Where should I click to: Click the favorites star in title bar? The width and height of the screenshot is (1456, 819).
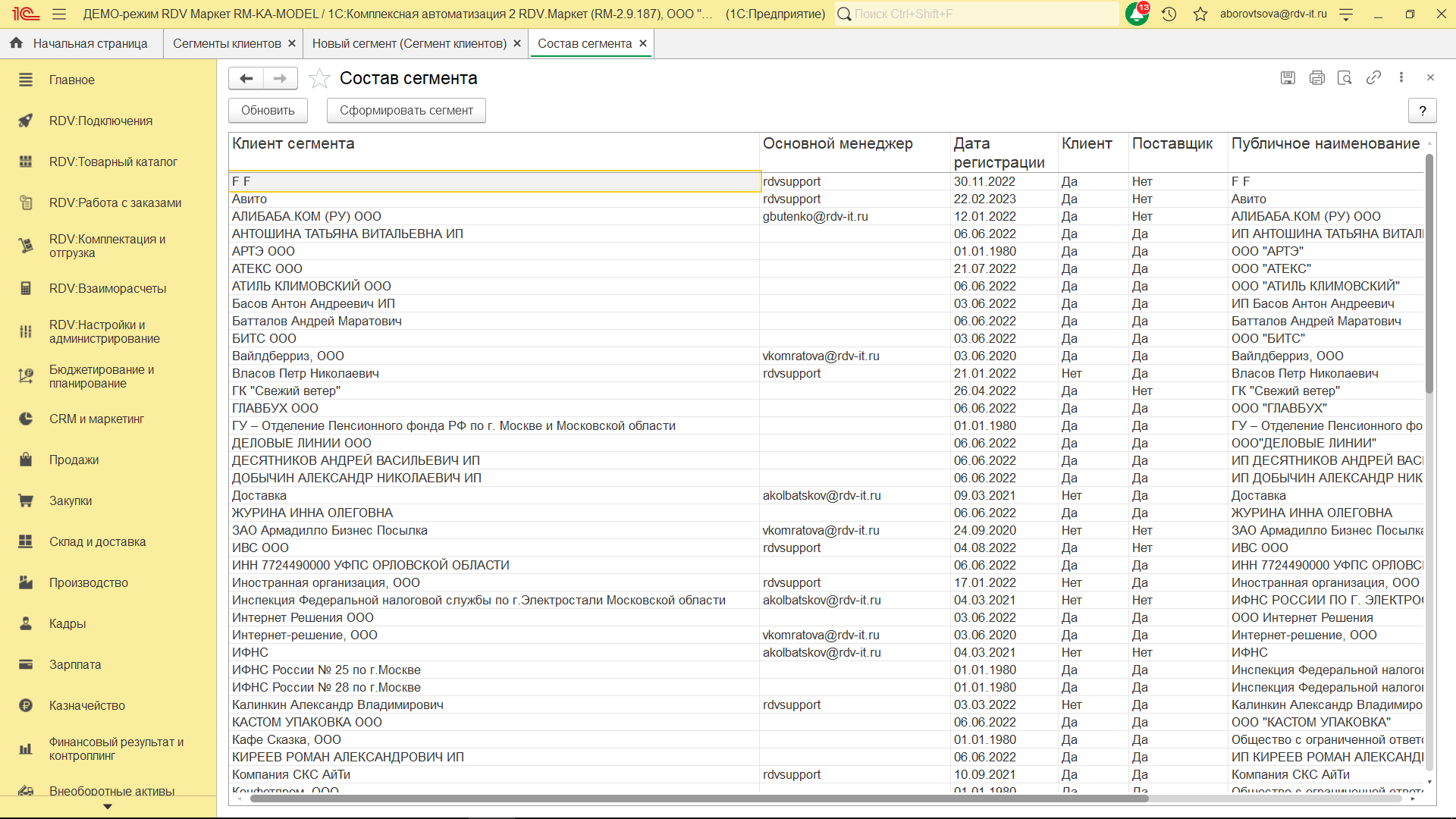[x=1200, y=14]
